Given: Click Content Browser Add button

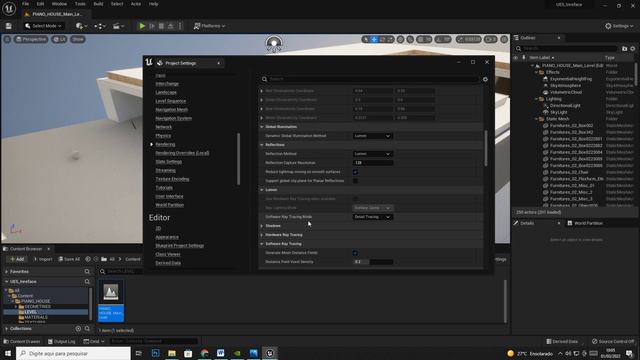Looking at the screenshot, I should click(17, 259).
